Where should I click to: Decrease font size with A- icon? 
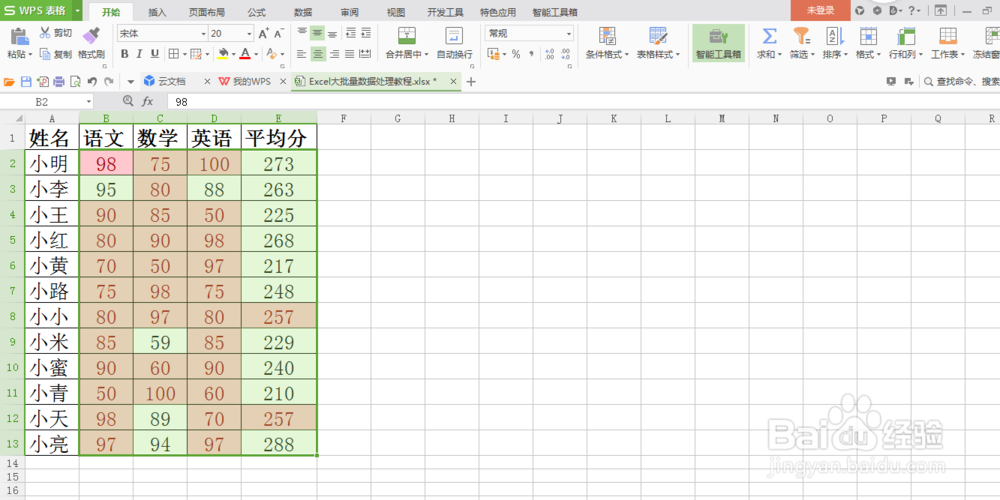click(279, 34)
